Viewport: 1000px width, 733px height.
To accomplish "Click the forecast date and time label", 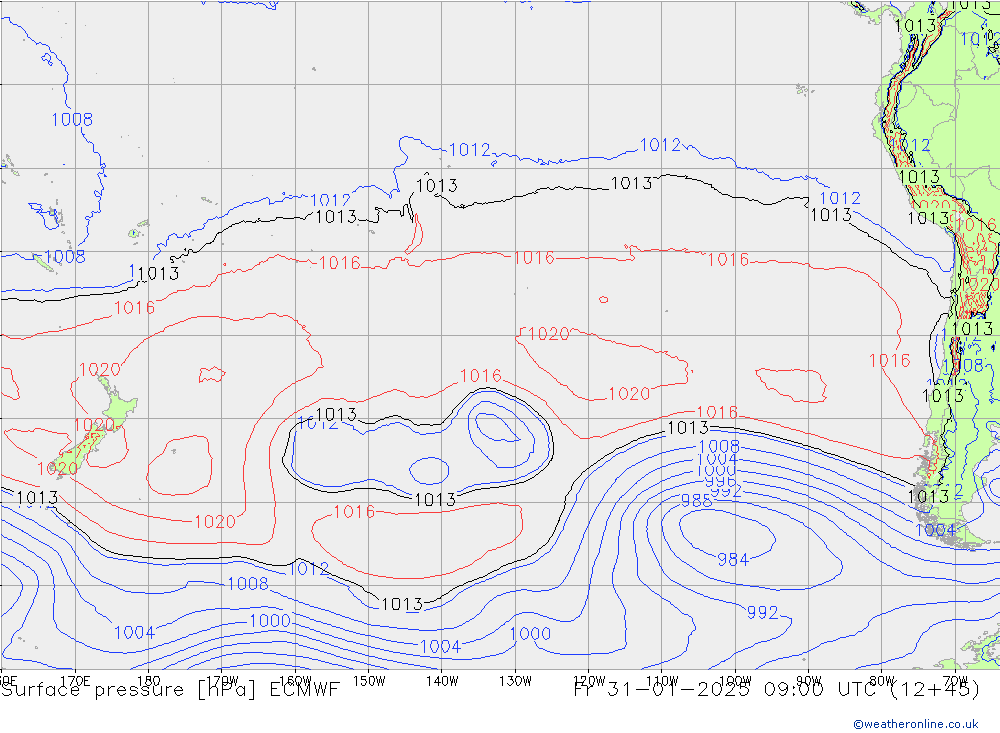I will pos(776,690).
